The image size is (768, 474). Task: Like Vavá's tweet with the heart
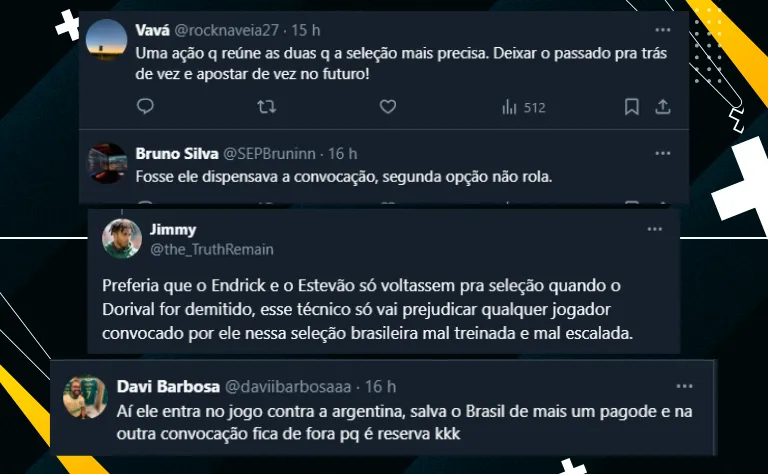pyautogui.click(x=388, y=106)
